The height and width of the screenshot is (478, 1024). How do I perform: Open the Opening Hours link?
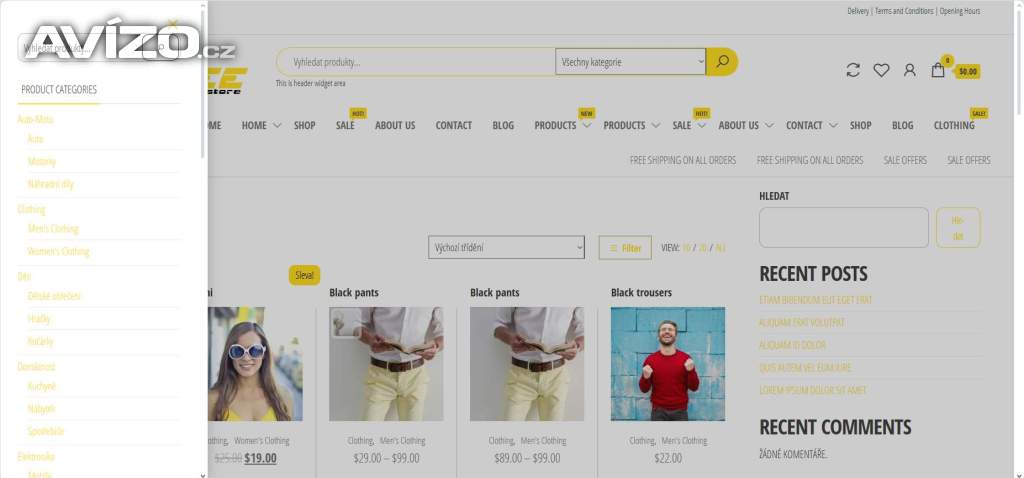960,11
